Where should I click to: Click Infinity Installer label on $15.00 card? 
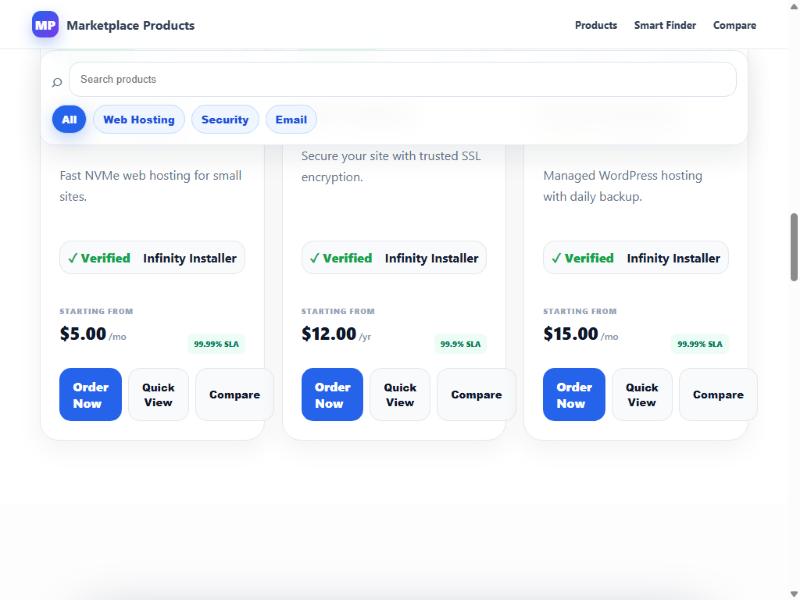(x=673, y=258)
